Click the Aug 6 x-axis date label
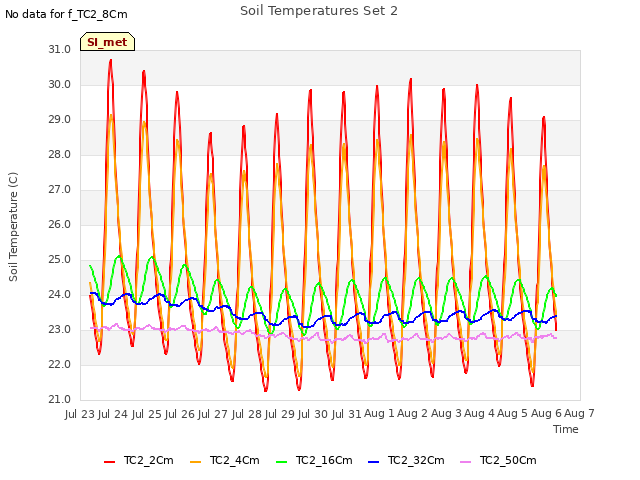 point(546,414)
